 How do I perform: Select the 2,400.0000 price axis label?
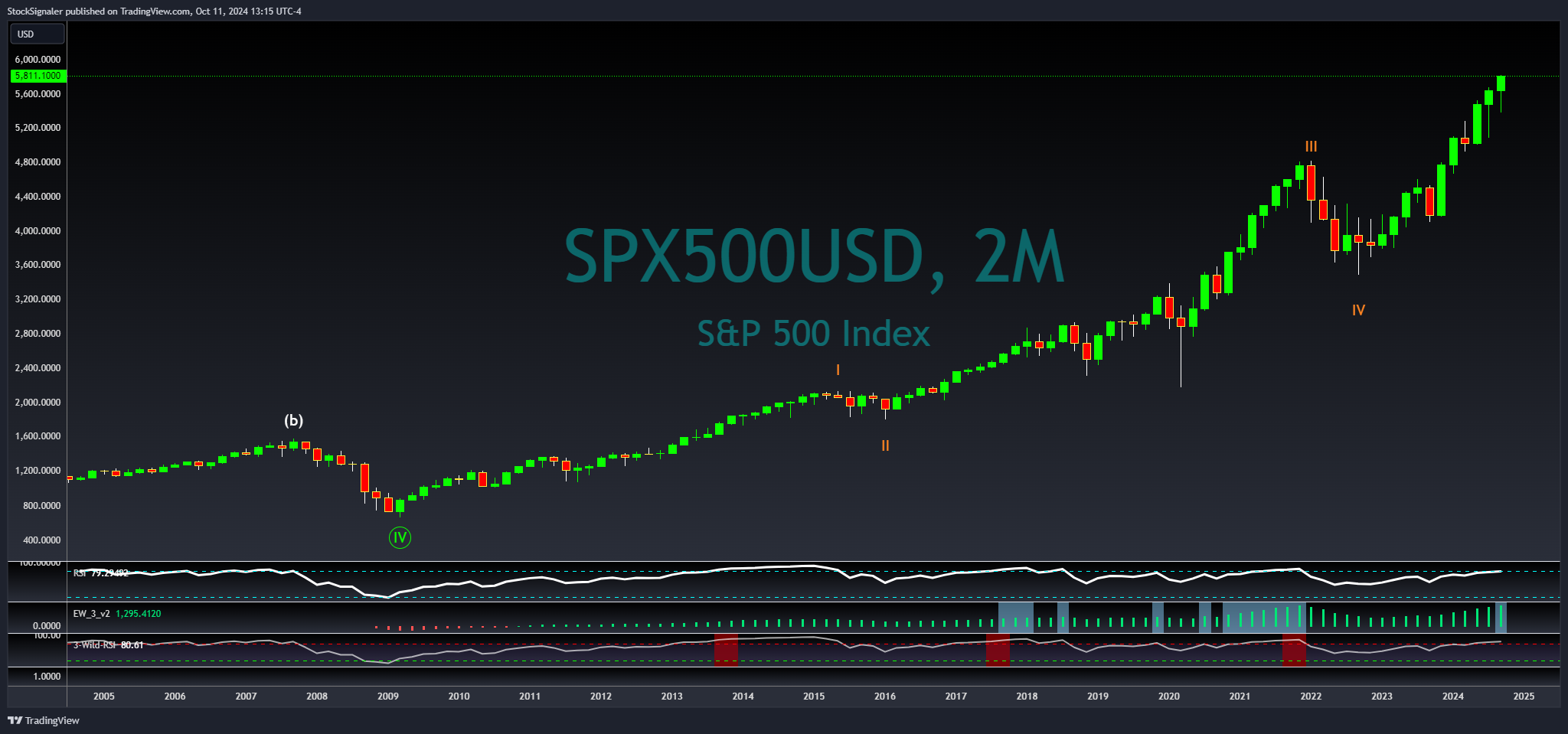point(38,368)
